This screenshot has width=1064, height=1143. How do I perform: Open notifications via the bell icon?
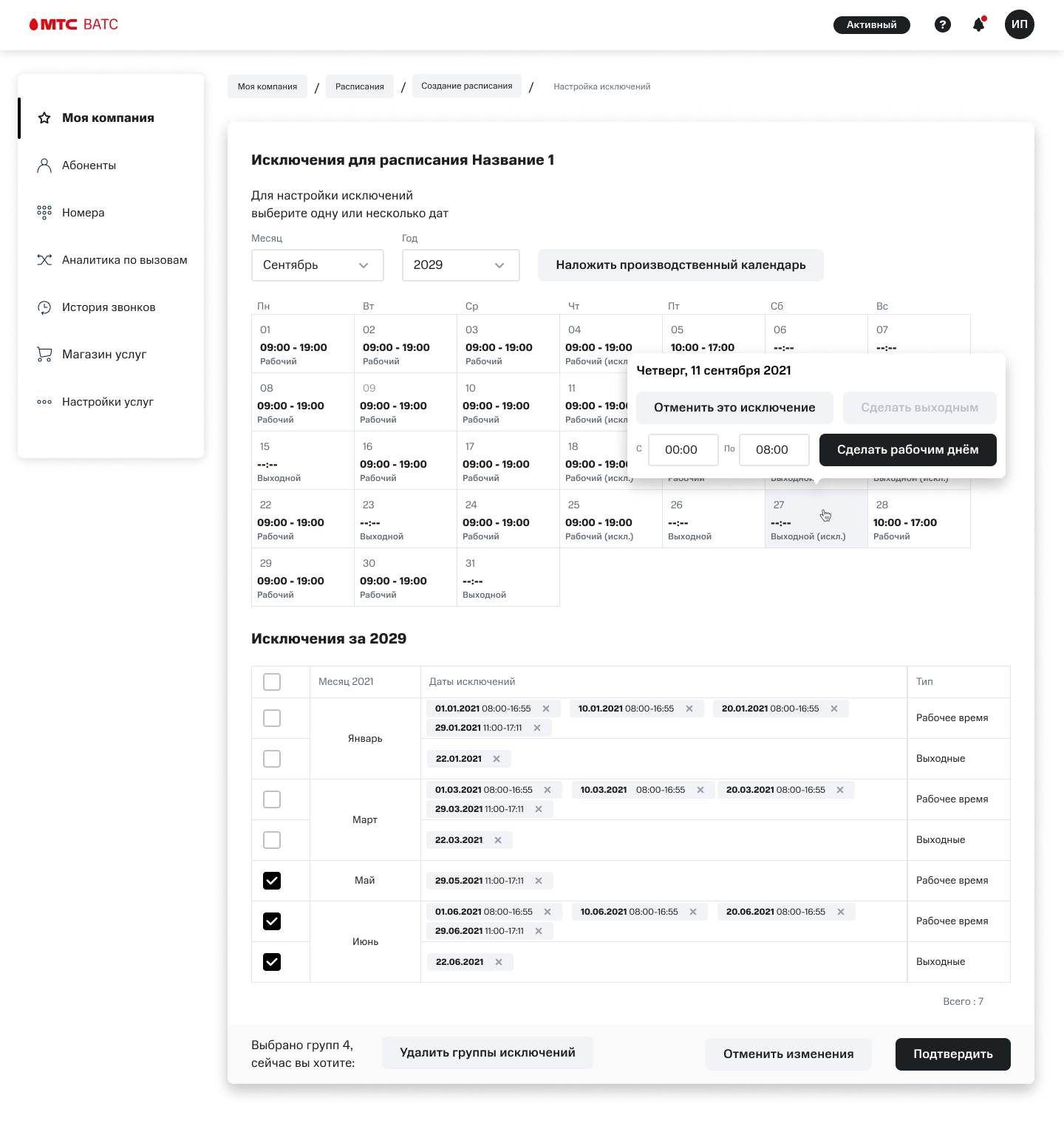coord(978,24)
